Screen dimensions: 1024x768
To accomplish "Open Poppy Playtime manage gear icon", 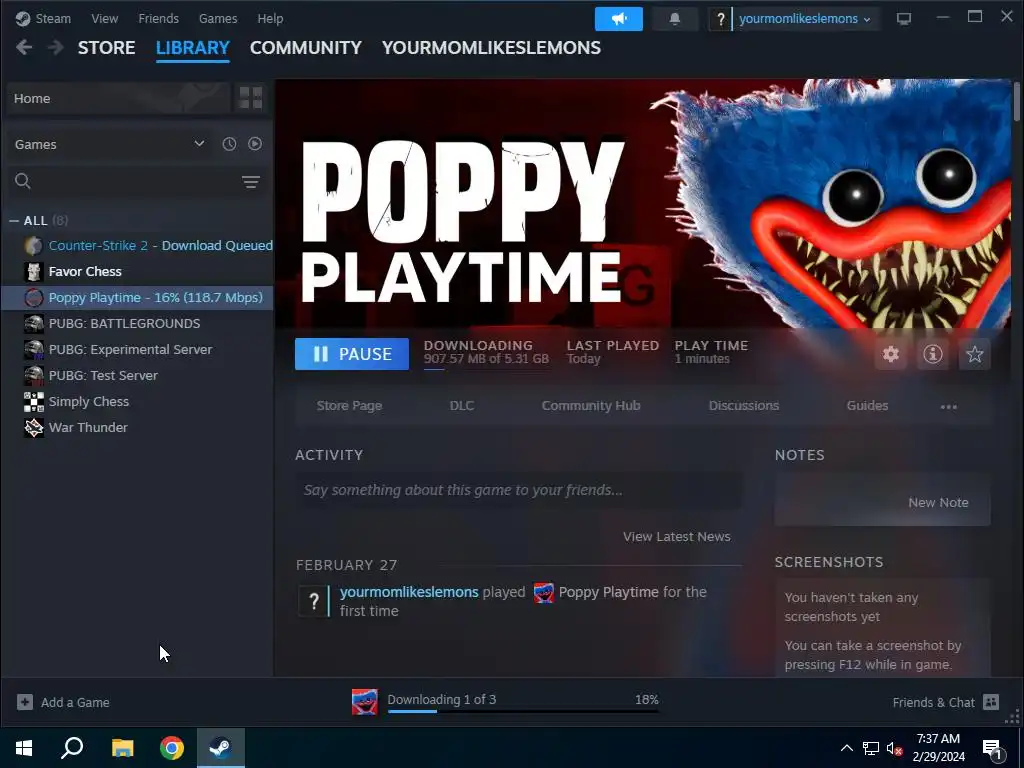I will 891,354.
